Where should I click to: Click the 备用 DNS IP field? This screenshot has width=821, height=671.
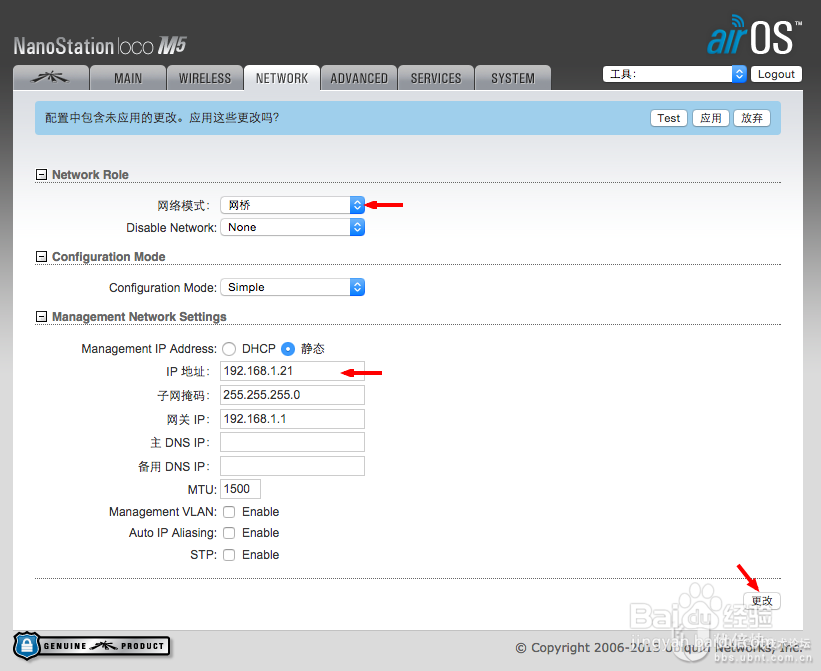click(292, 466)
